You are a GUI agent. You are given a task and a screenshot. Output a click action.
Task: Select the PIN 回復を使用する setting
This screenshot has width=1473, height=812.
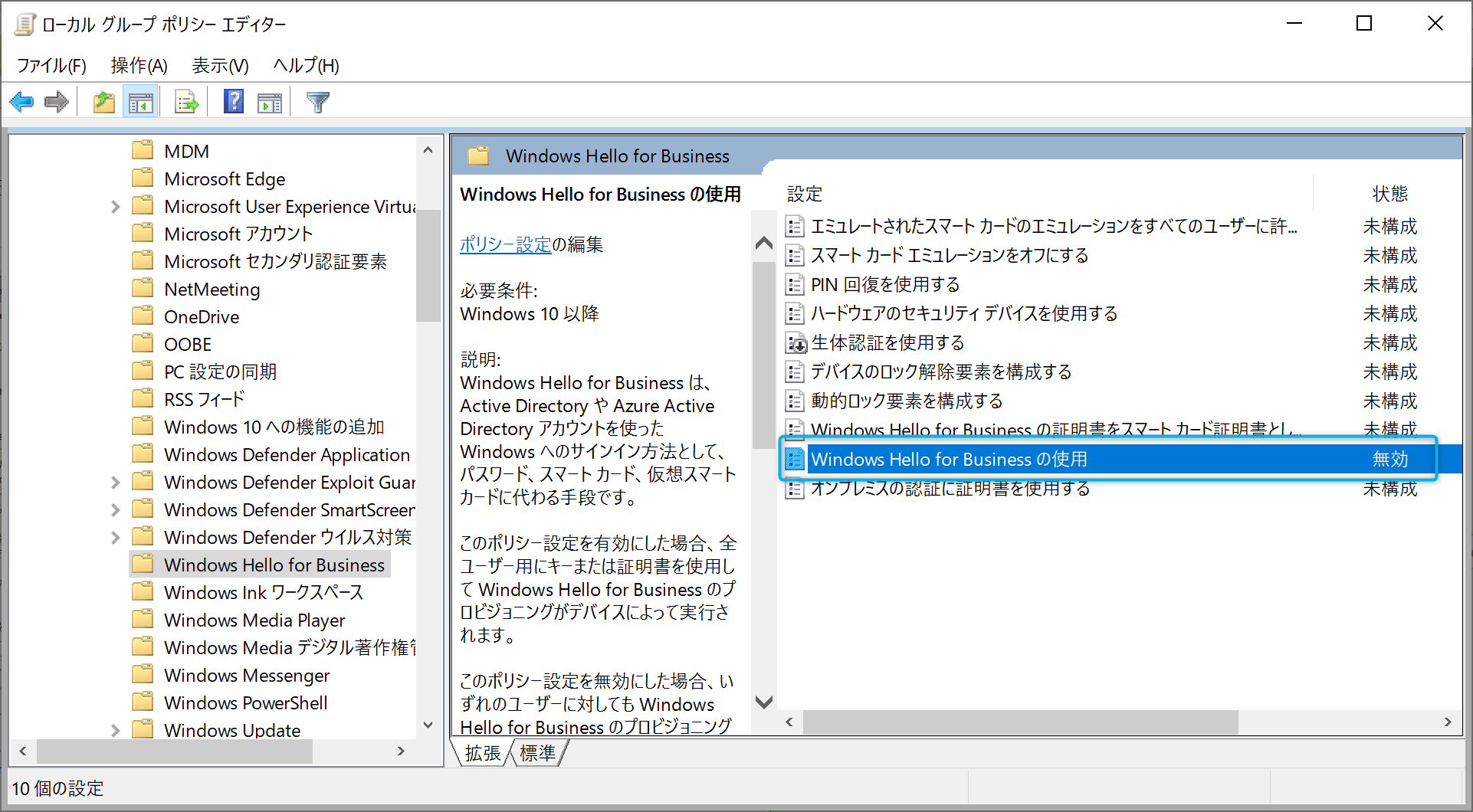(885, 284)
